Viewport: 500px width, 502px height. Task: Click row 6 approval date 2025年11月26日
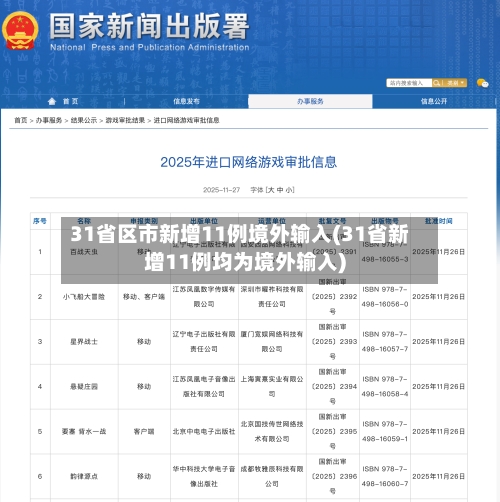(439, 477)
